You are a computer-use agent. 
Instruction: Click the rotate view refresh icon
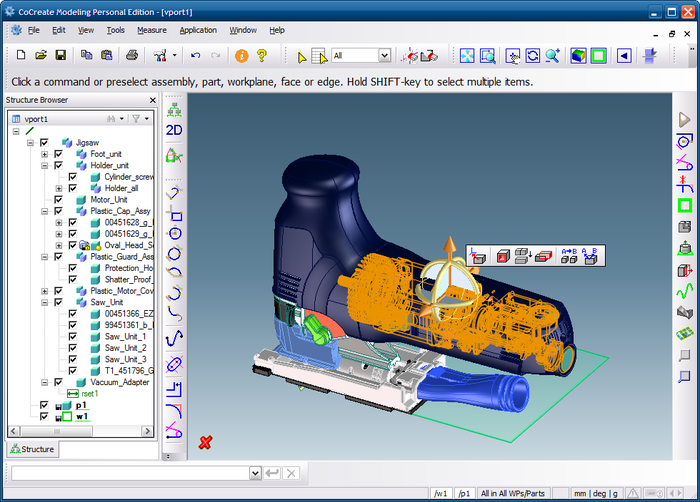(533, 56)
